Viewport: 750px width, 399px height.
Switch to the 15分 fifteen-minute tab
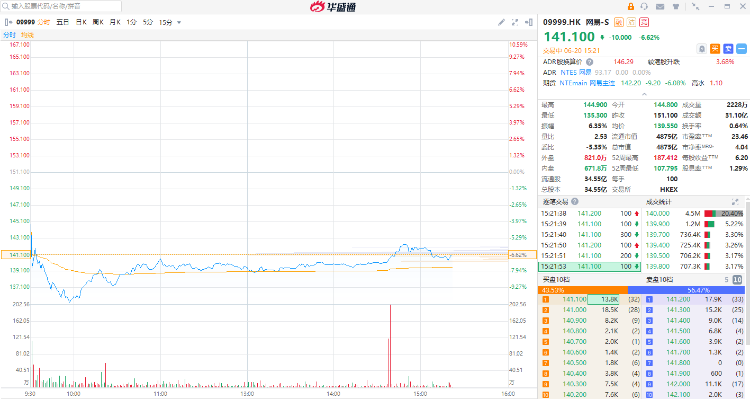pos(165,22)
